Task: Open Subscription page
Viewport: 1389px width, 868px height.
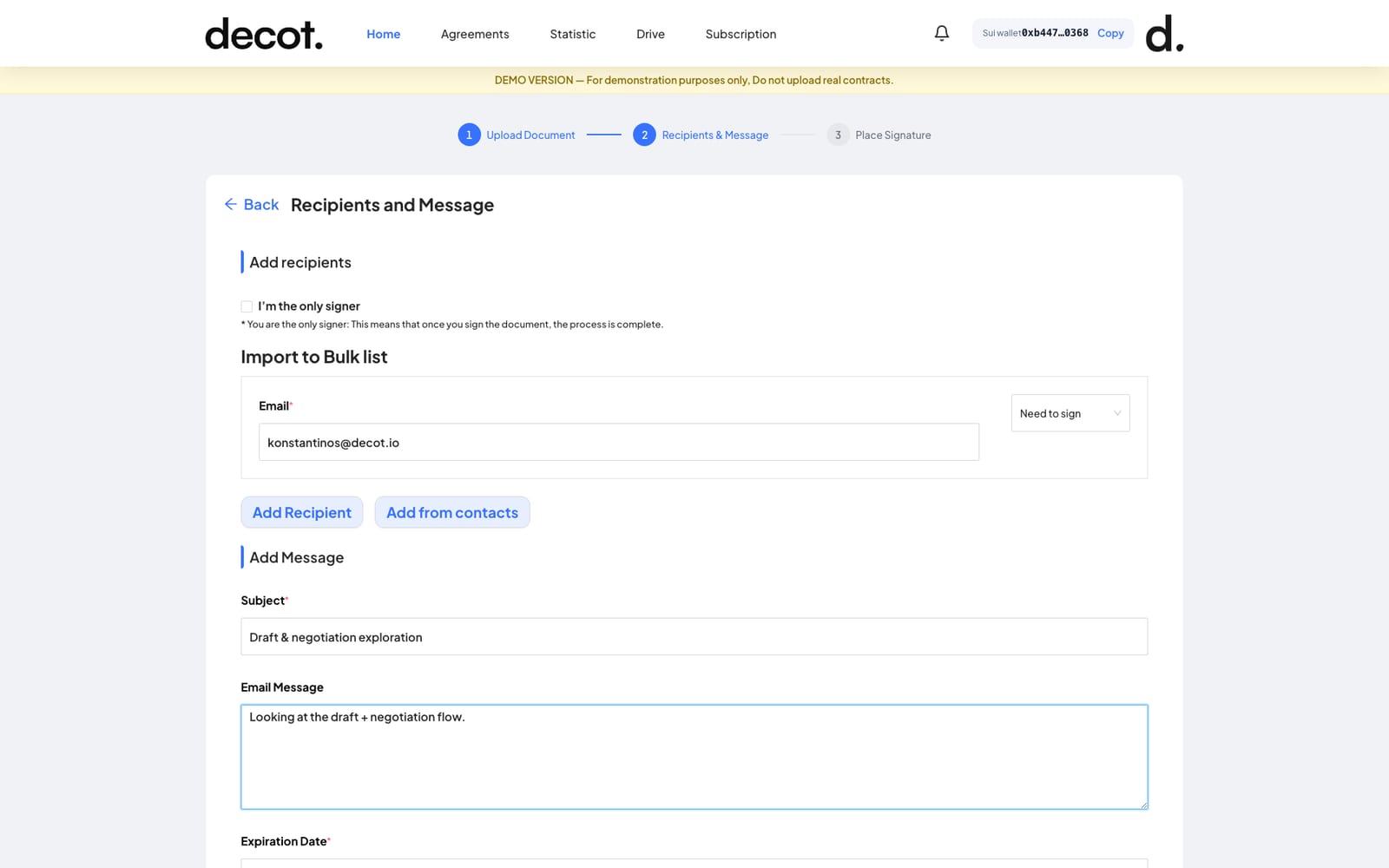Action: tap(741, 34)
